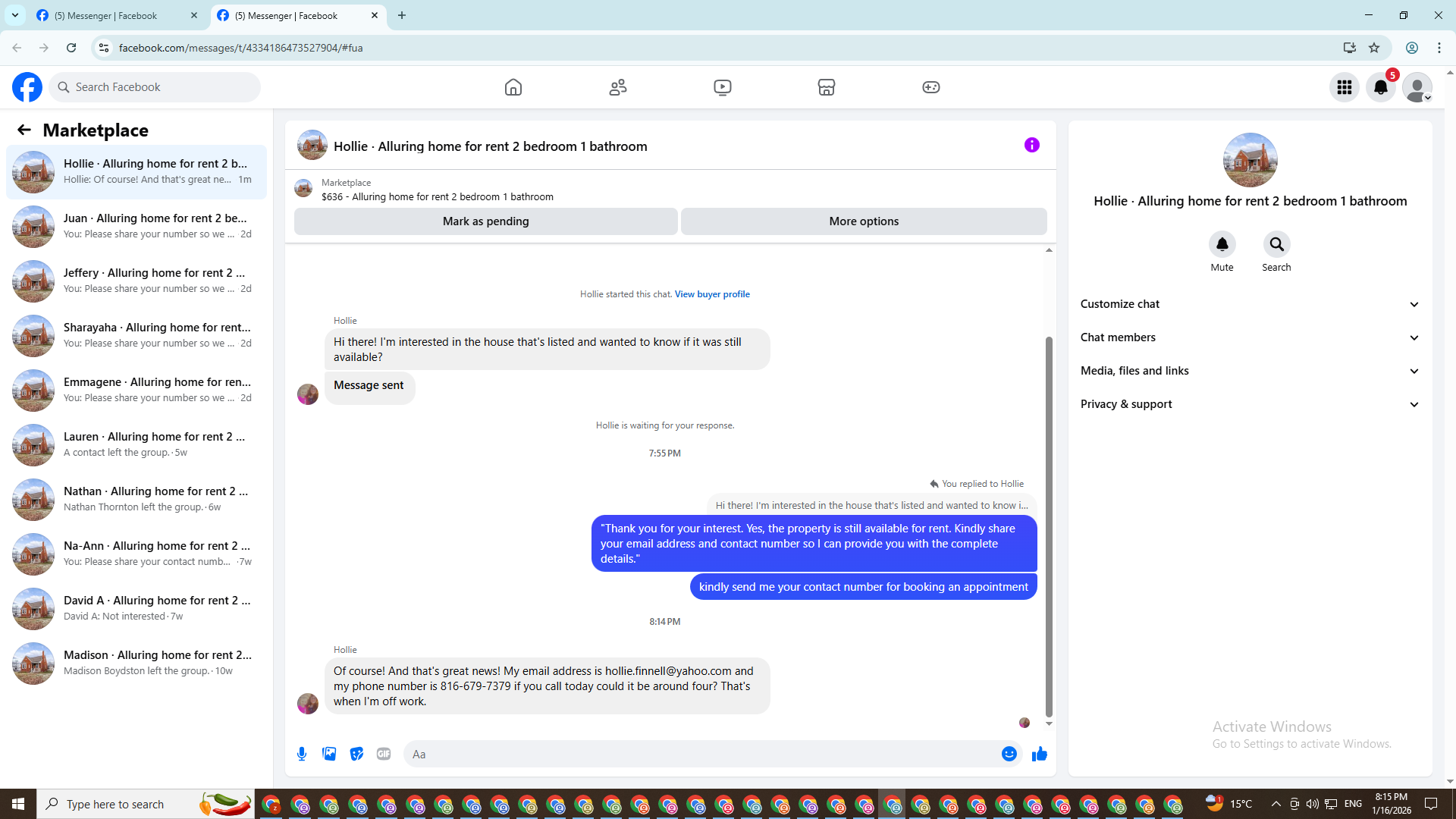Toggle conversation information panel icon
Viewport: 1456px width, 819px height.
pyautogui.click(x=1031, y=146)
